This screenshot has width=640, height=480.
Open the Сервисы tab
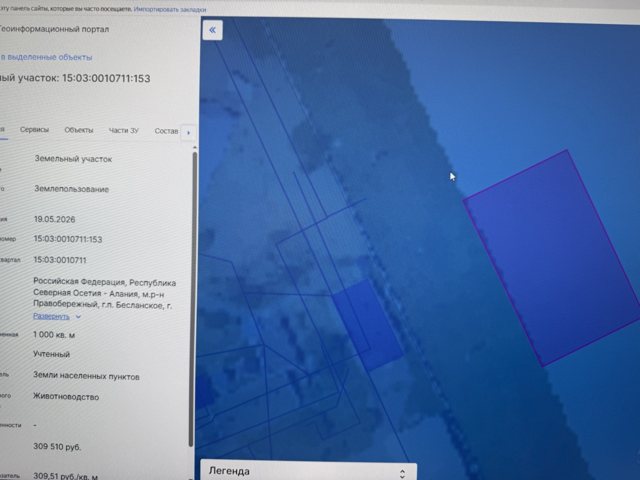(x=34, y=130)
